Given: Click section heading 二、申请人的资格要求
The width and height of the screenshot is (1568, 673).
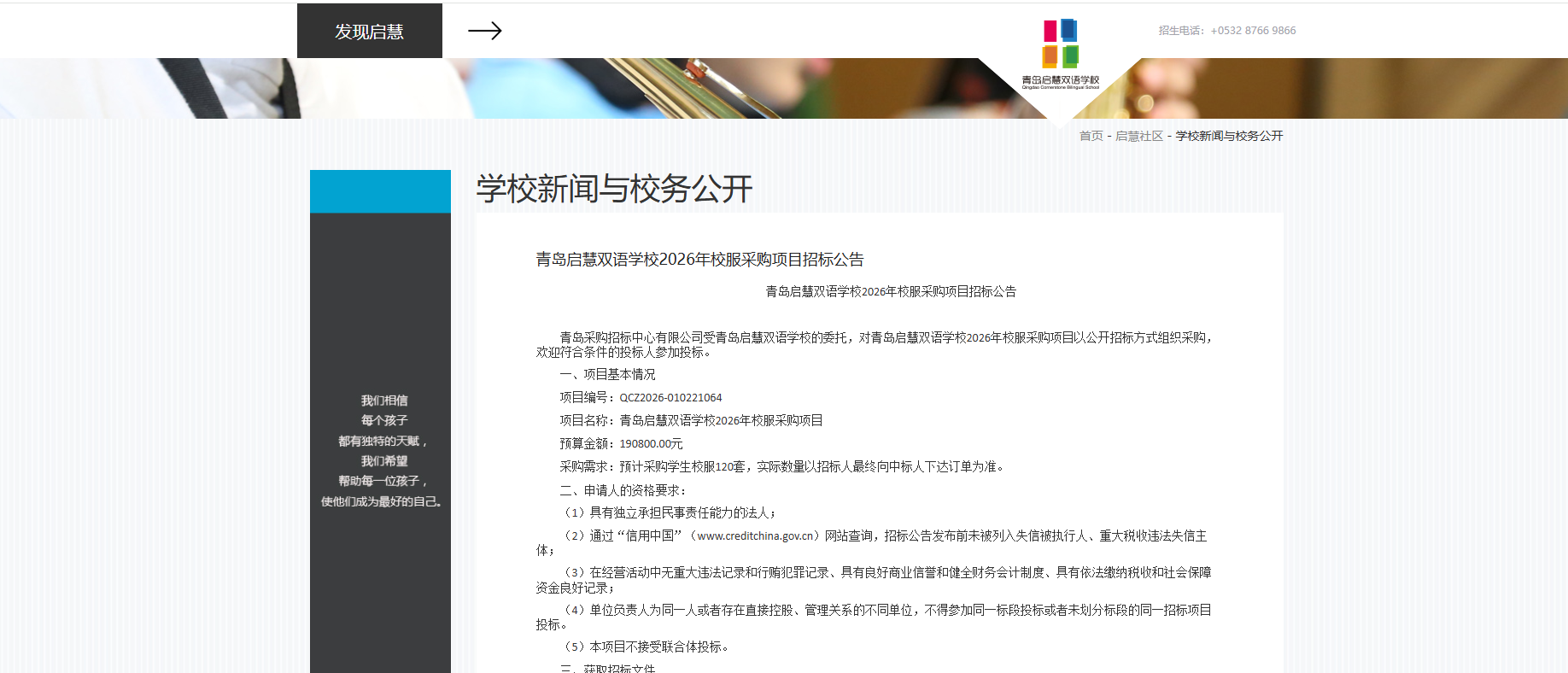Looking at the screenshot, I should pos(623,490).
